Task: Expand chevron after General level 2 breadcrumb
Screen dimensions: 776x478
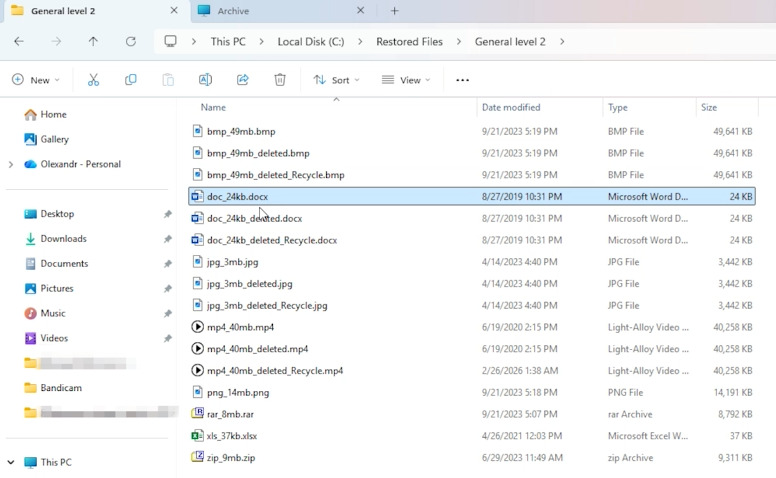Action: pos(562,42)
